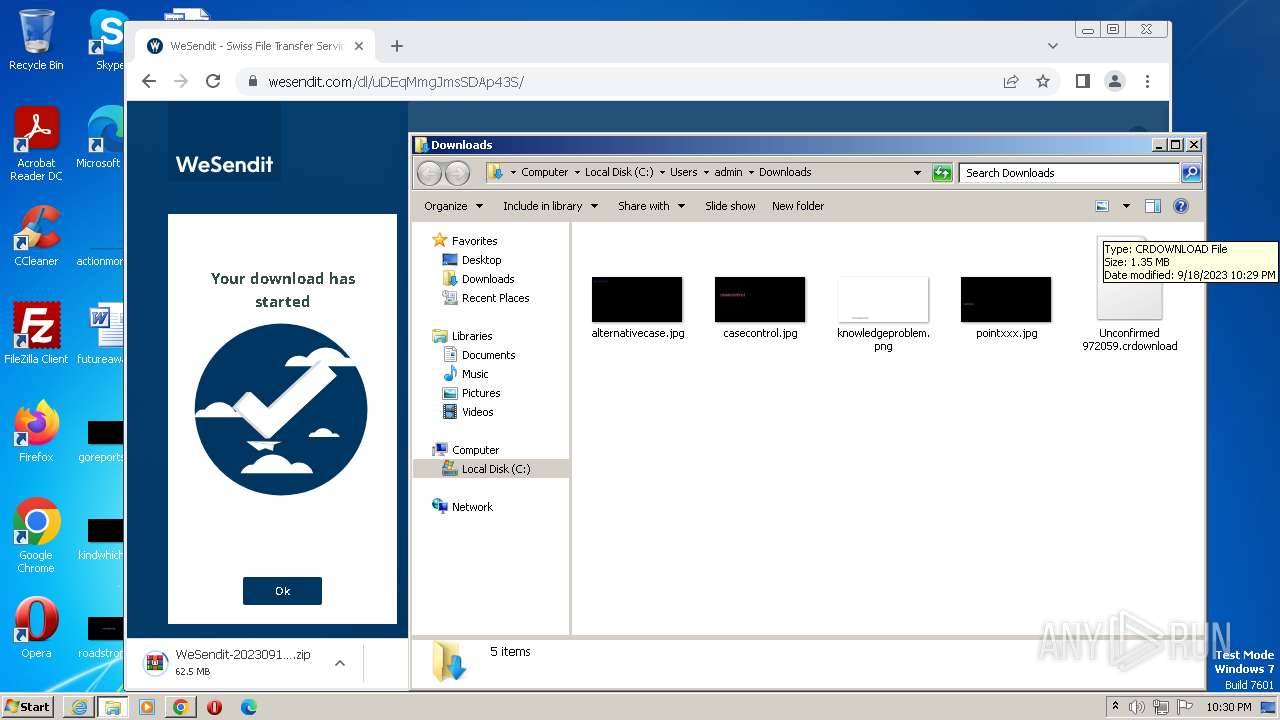Open the Share with menu
This screenshot has height=720, width=1280.
coord(651,206)
